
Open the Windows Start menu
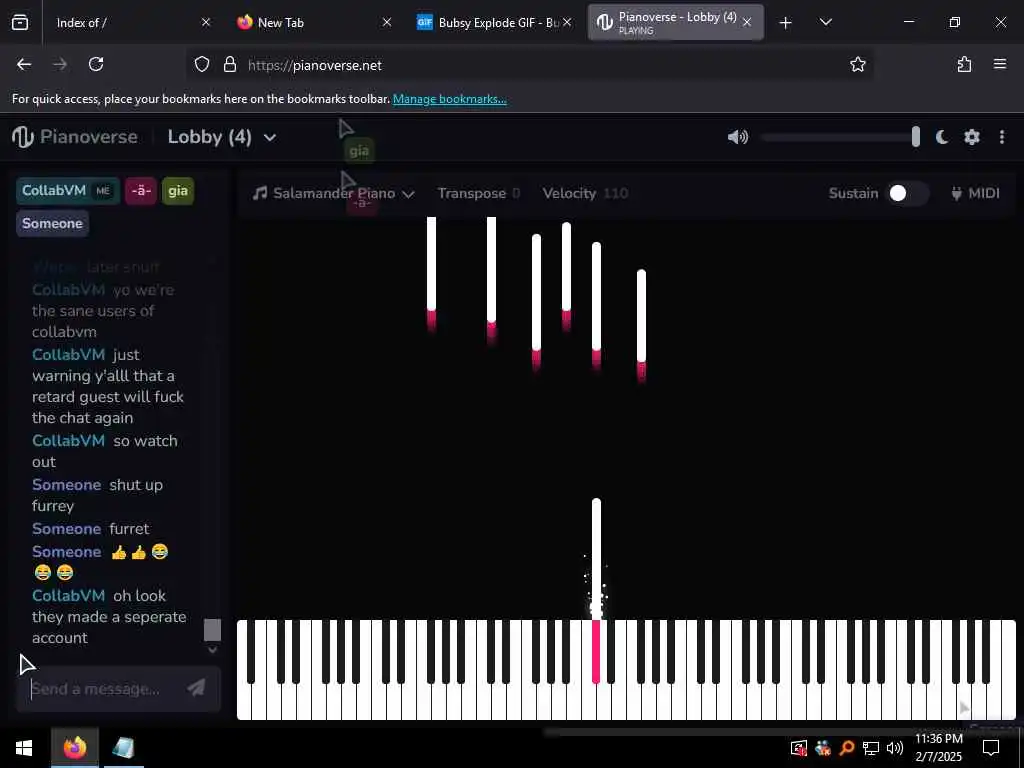[24, 748]
